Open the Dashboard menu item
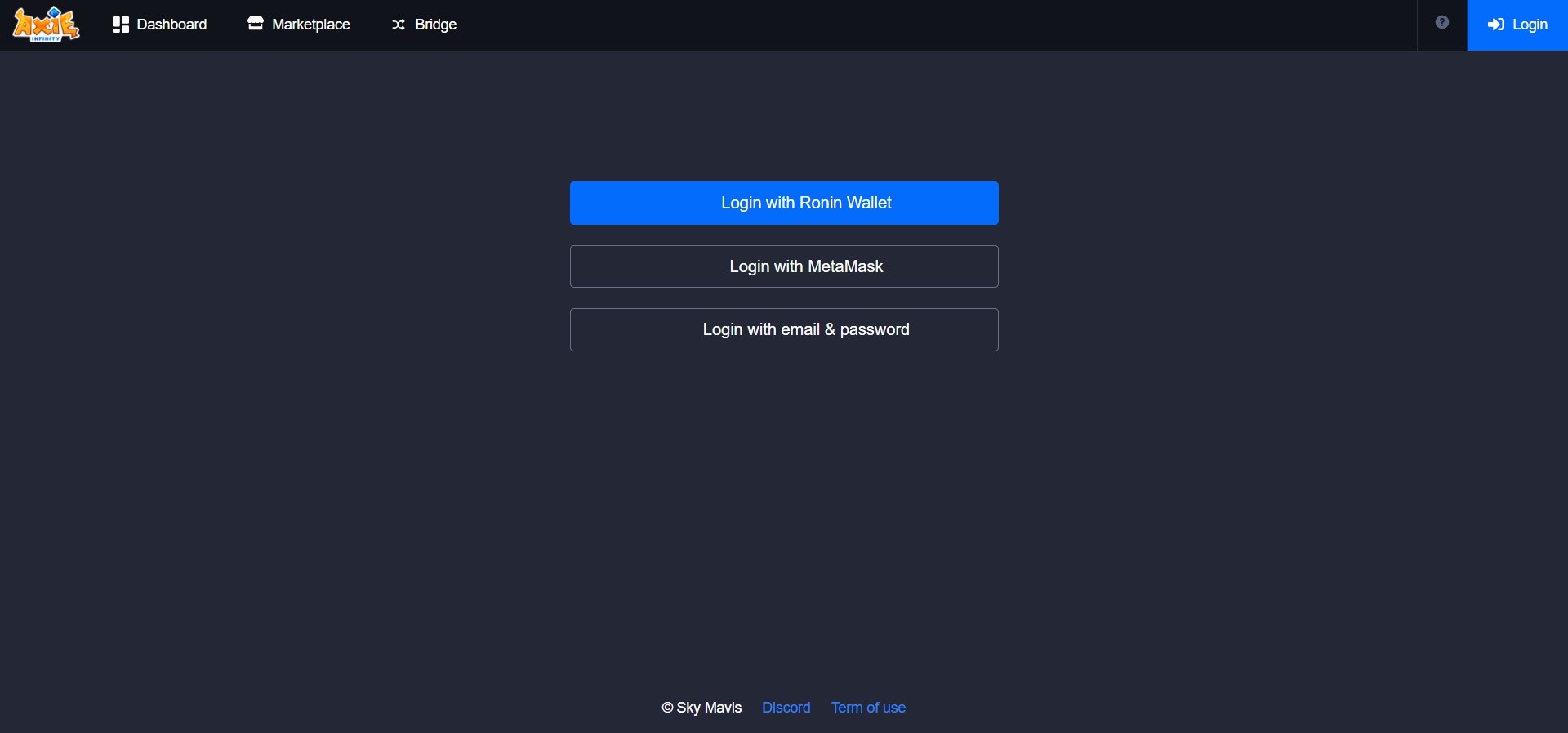1568x733 pixels. 159,25
